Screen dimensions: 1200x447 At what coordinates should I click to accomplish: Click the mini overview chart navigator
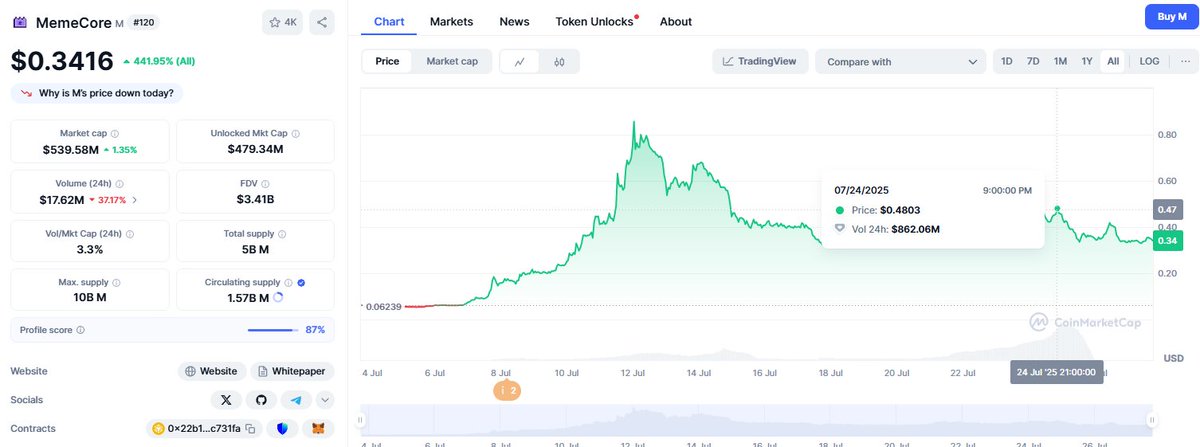click(x=757, y=420)
